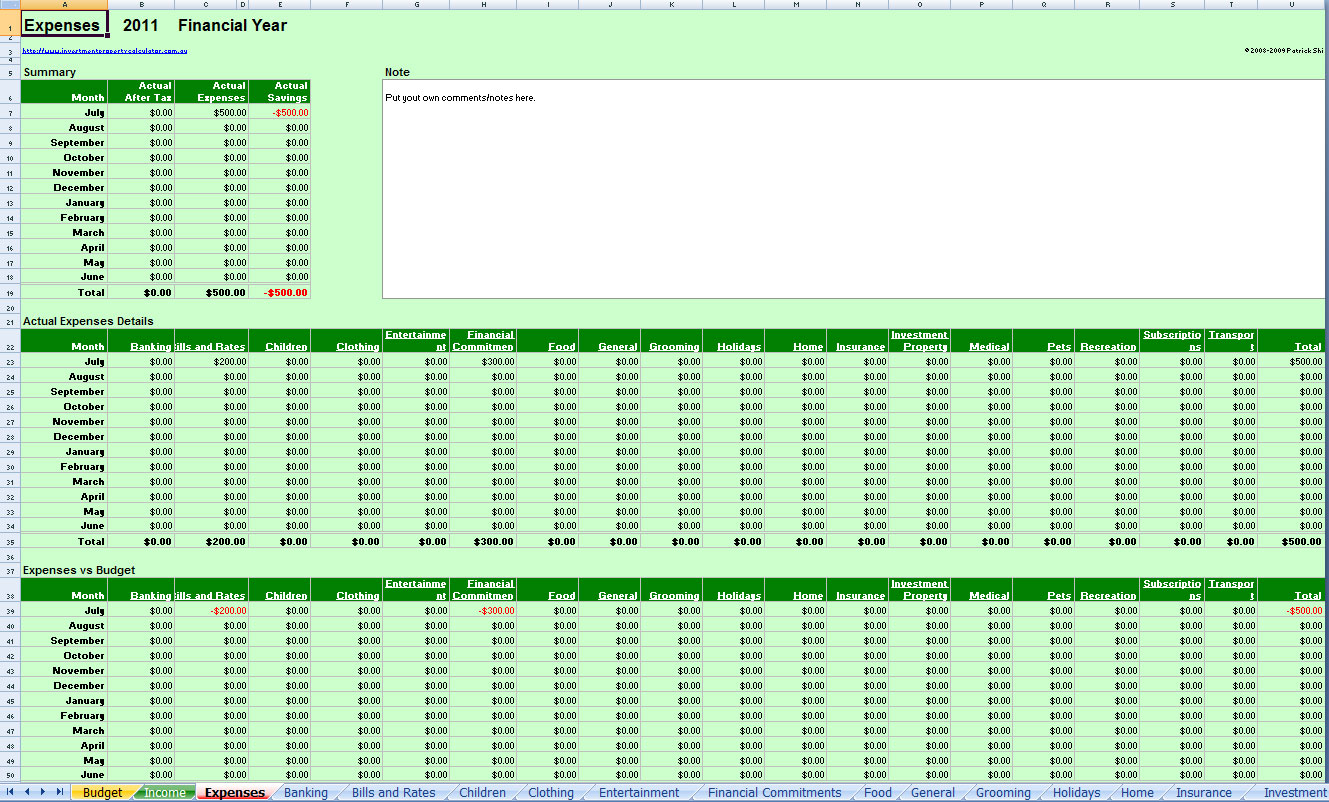Open the Budget sheet tab
This screenshot has height=802, width=1329.
click(x=102, y=793)
